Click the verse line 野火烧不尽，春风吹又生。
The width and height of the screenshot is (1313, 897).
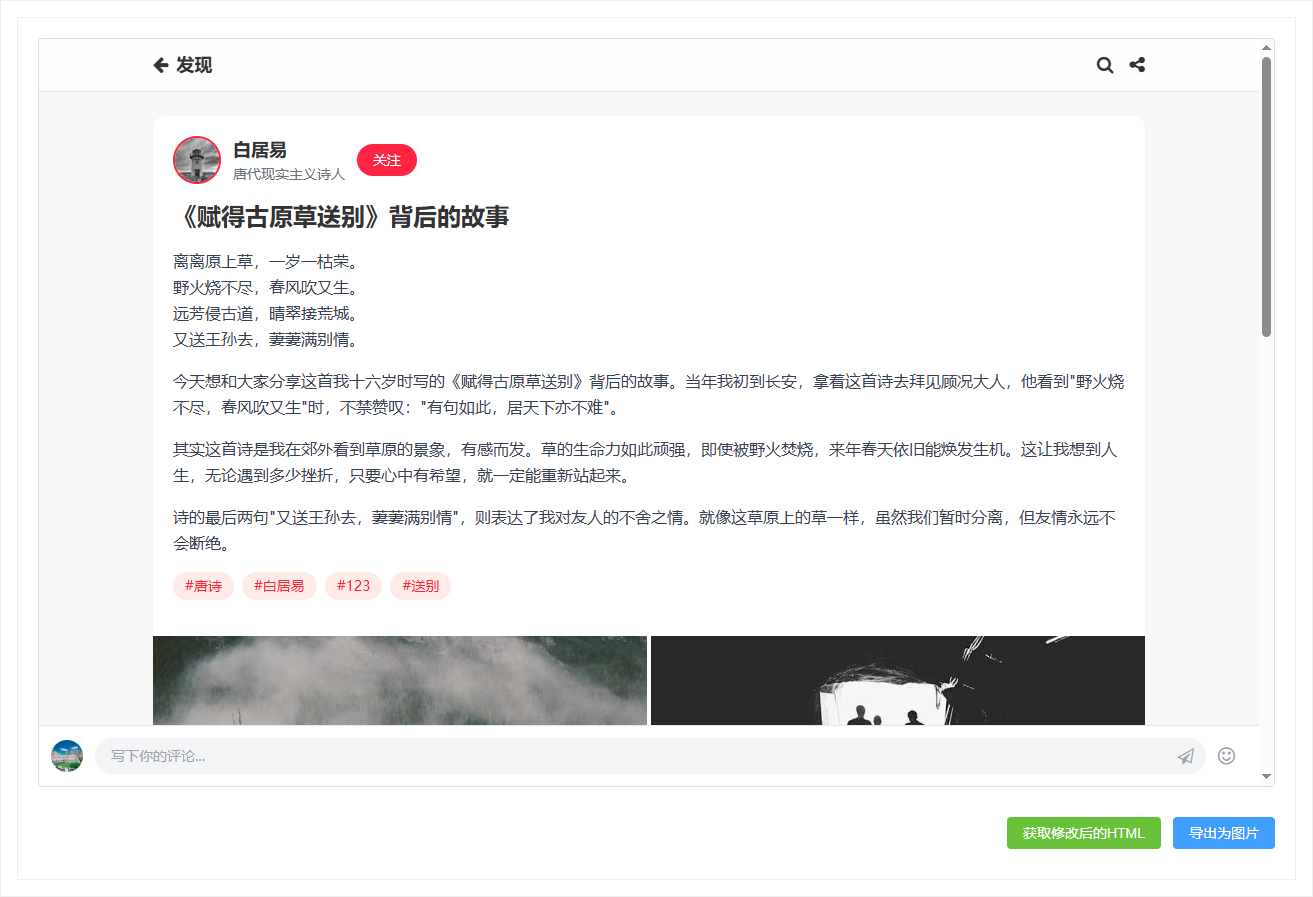(265, 288)
